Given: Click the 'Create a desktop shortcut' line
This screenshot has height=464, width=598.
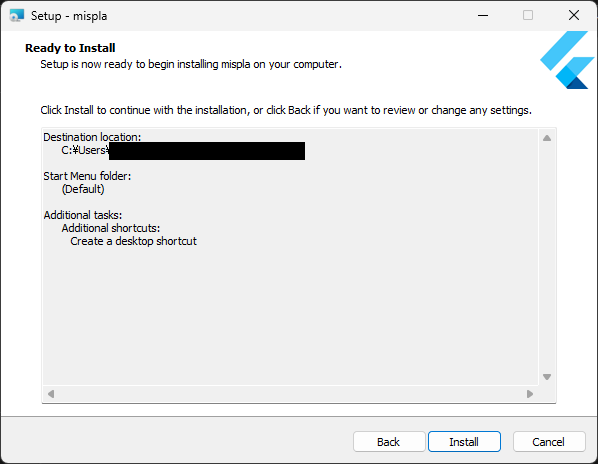Looking at the screenshot, I should click(133, 241).
